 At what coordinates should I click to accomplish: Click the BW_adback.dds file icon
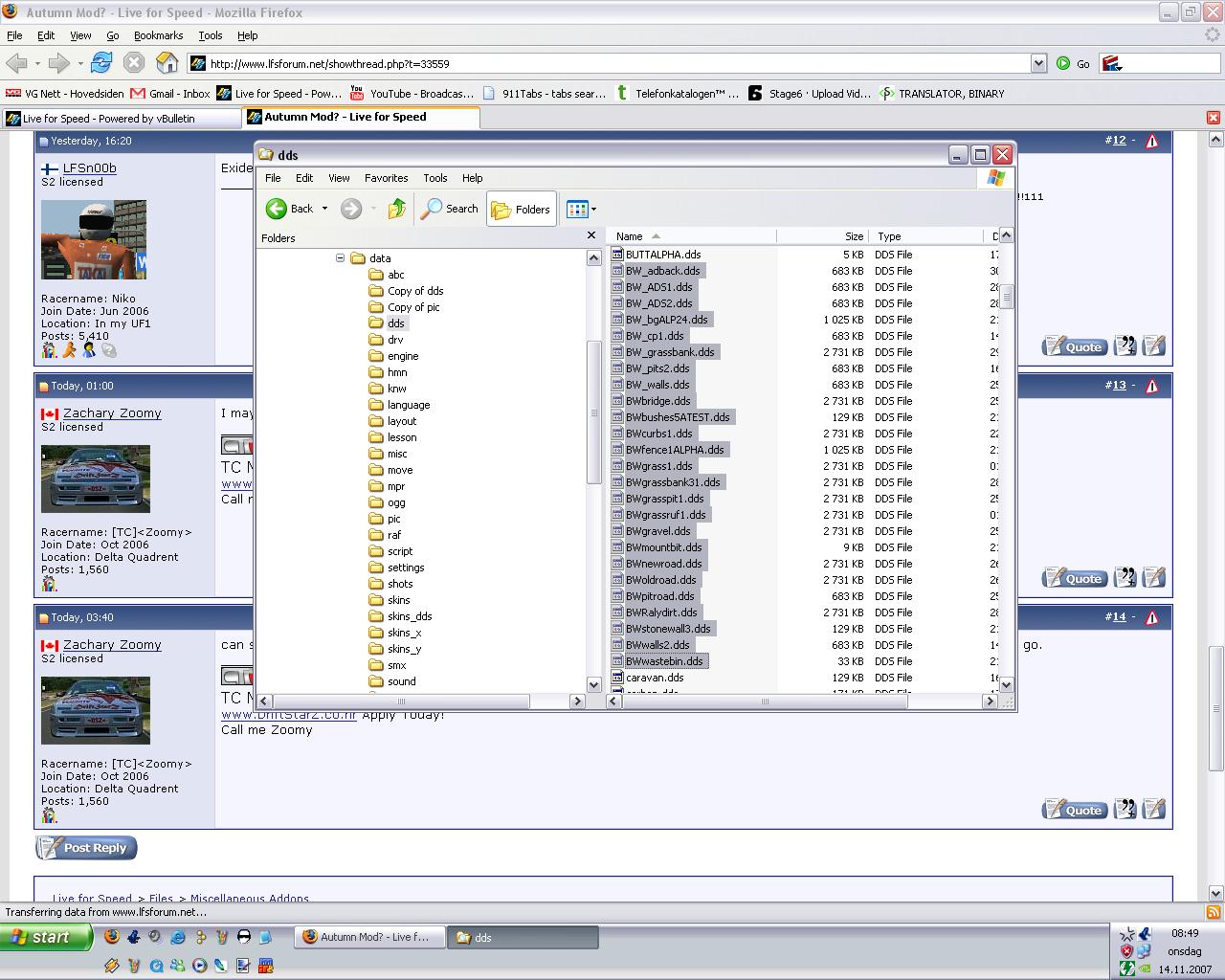tap(617, 271)
